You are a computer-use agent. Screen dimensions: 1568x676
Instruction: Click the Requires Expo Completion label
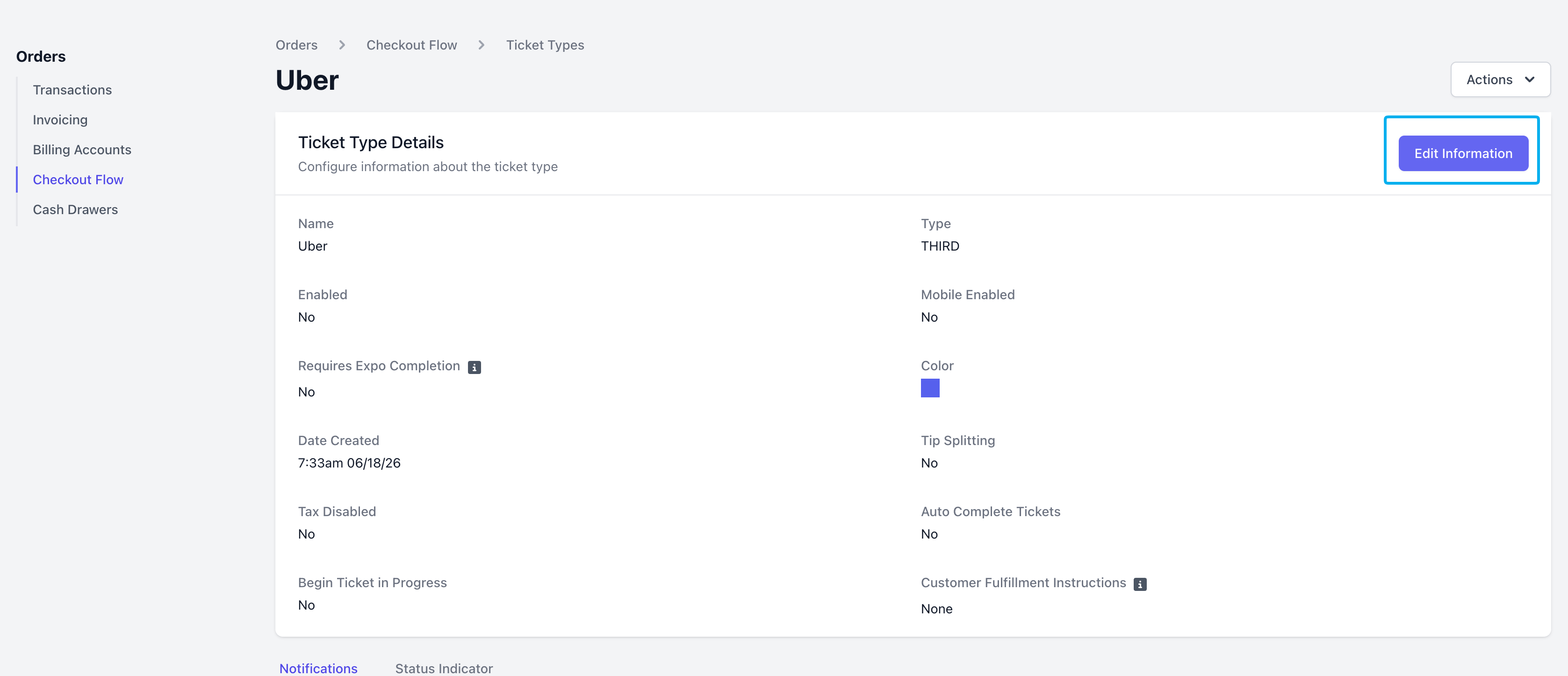pyautogui.click(x=379, y=366)
